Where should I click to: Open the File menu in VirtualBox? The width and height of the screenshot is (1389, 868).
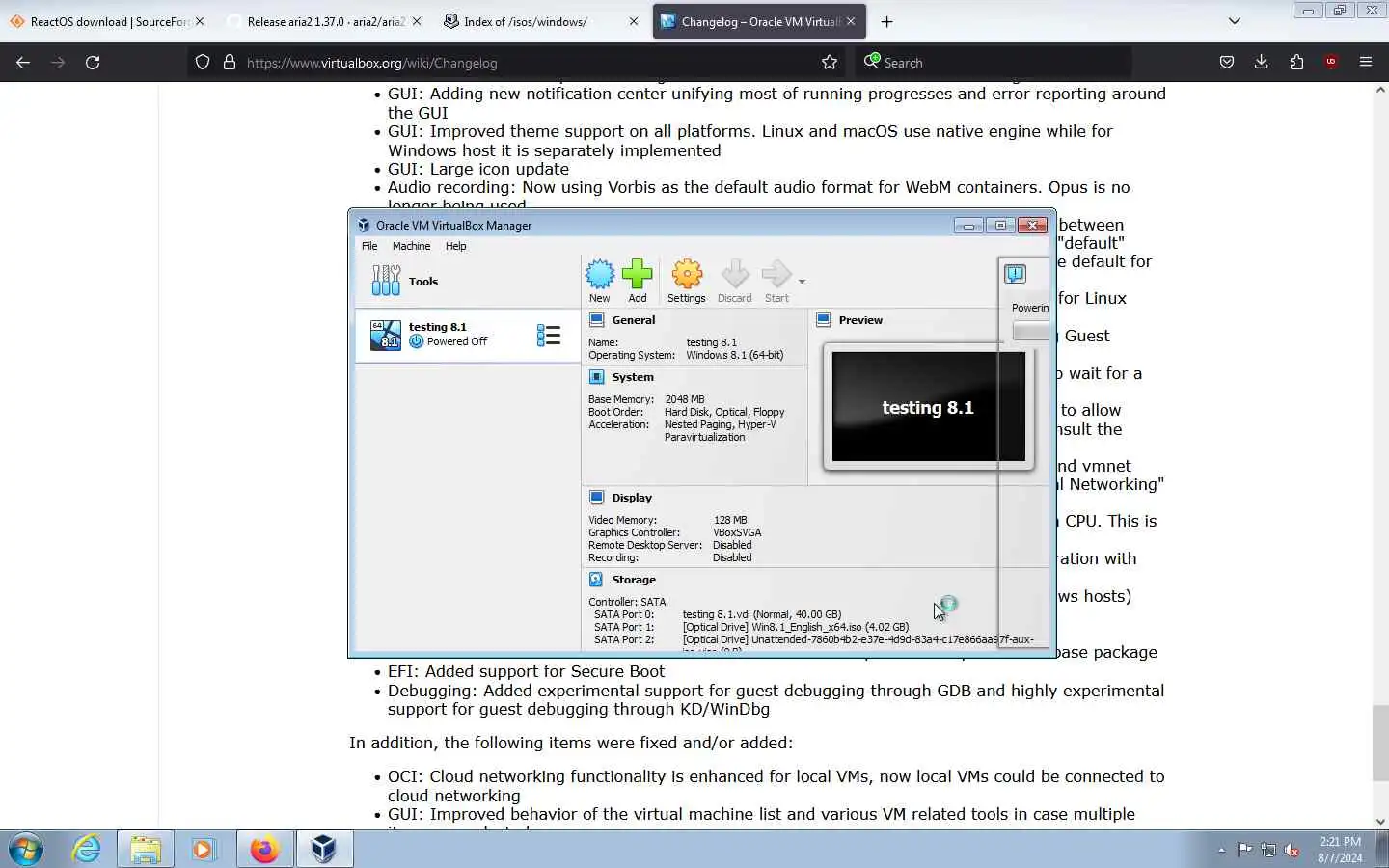tap(369, 246)
